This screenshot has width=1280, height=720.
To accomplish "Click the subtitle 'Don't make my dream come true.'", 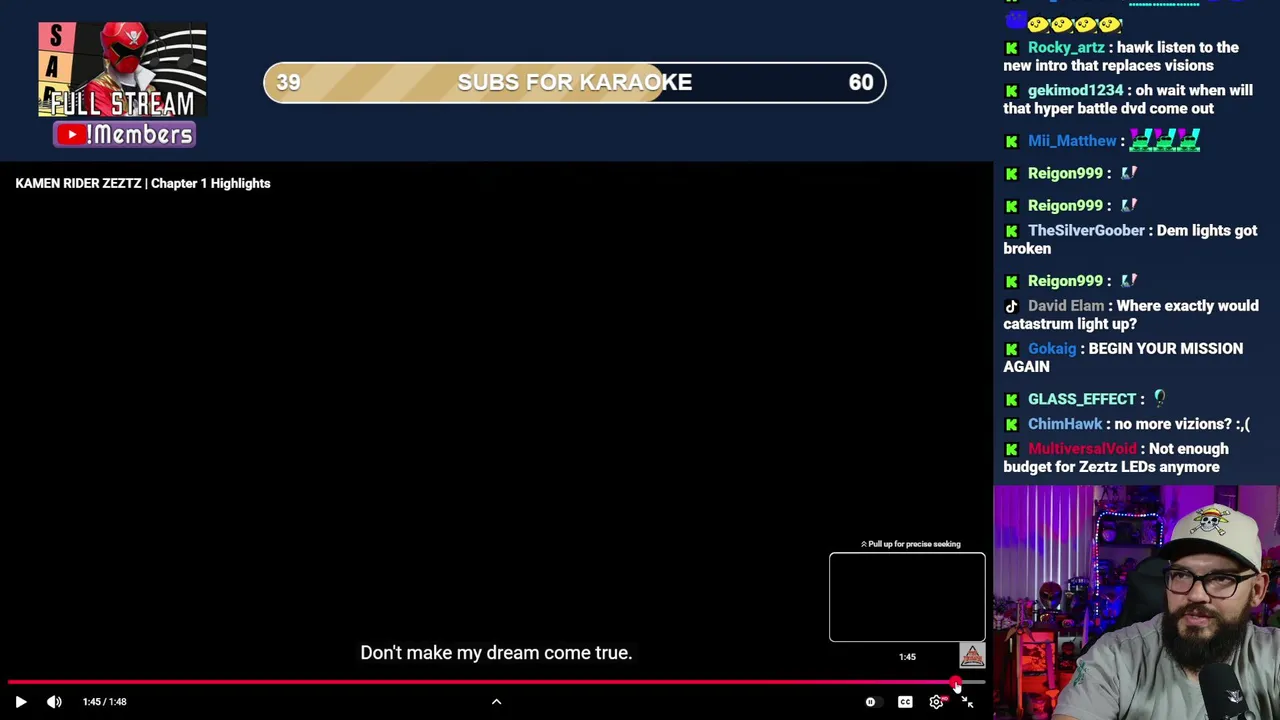I will point(496,653).
